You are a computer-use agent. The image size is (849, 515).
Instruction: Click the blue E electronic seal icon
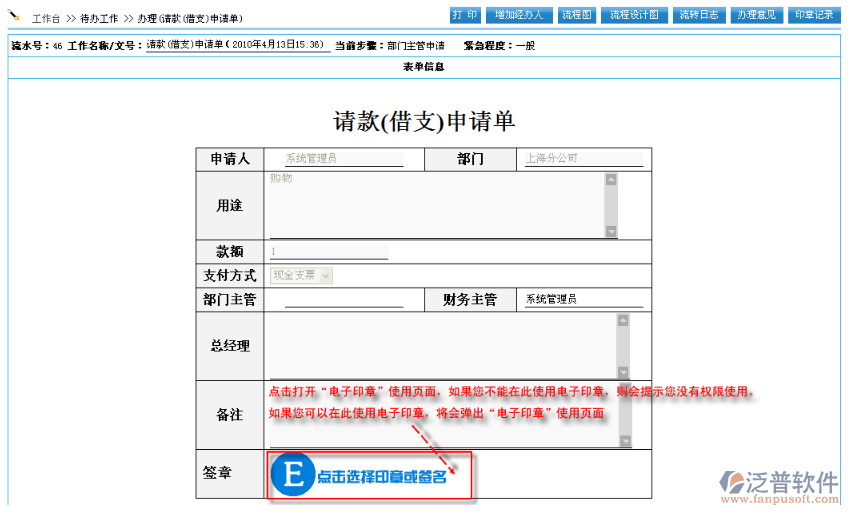click(293, 476)
